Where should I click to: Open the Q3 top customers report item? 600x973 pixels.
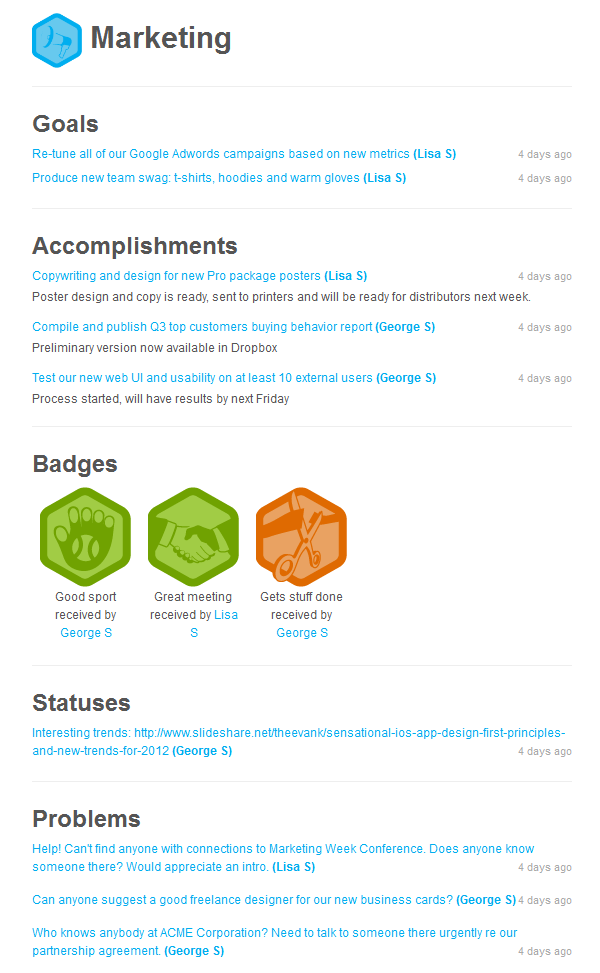233,327
